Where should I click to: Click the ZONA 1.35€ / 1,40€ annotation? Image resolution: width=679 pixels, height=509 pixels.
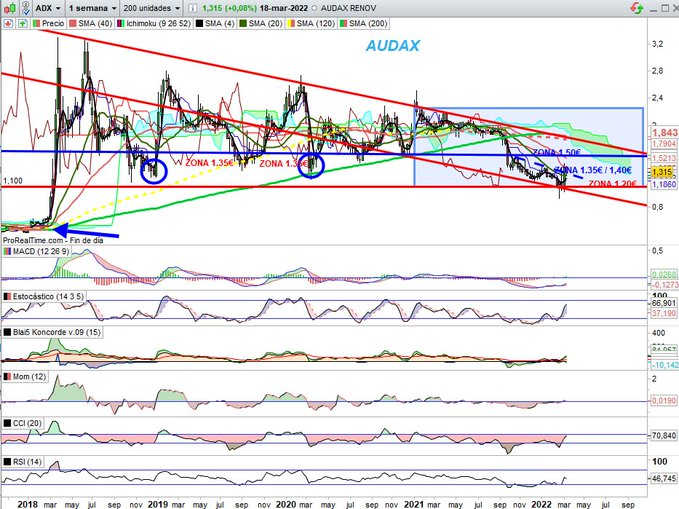point(593,170)
